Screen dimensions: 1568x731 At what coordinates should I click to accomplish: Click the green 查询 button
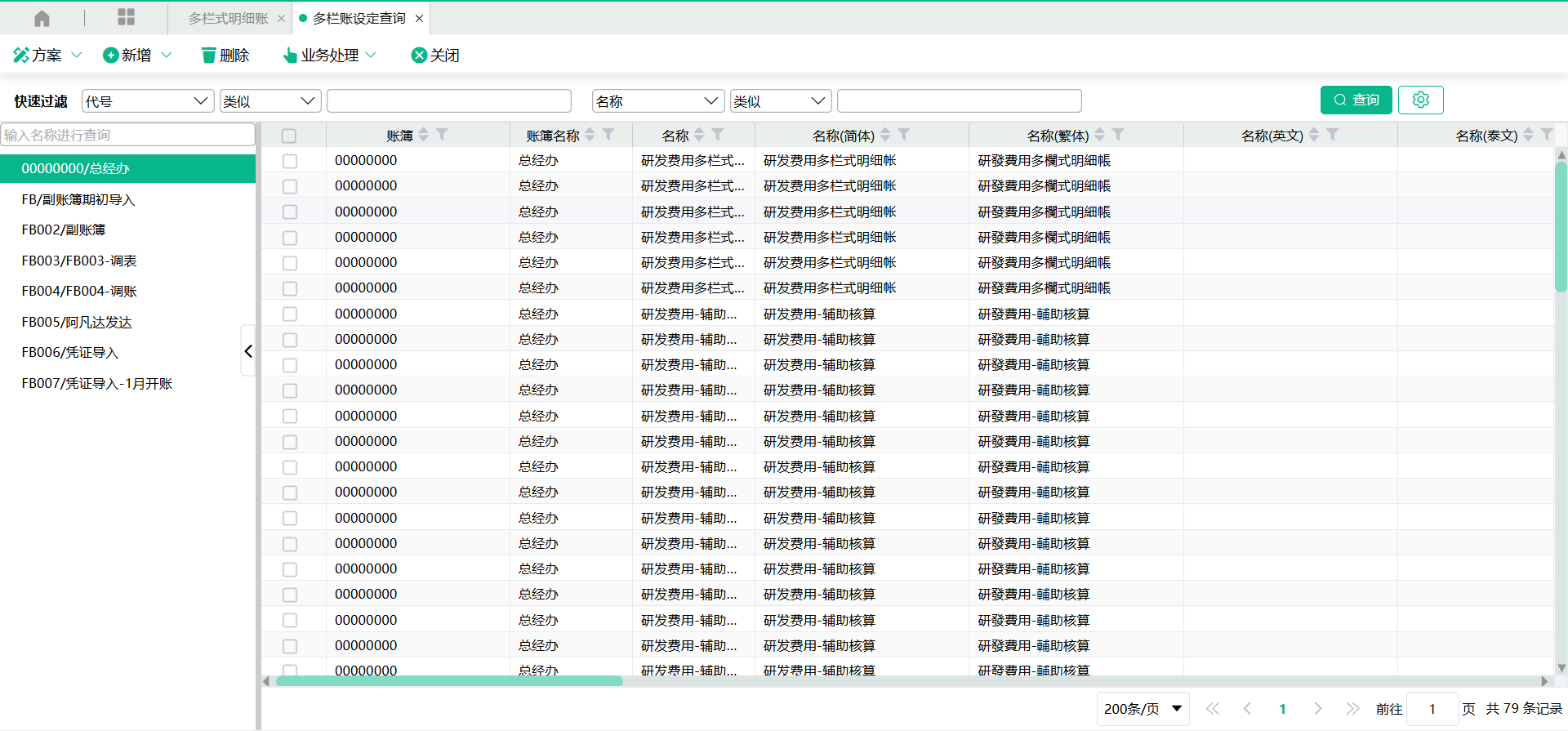click(x=1356, y=100)
